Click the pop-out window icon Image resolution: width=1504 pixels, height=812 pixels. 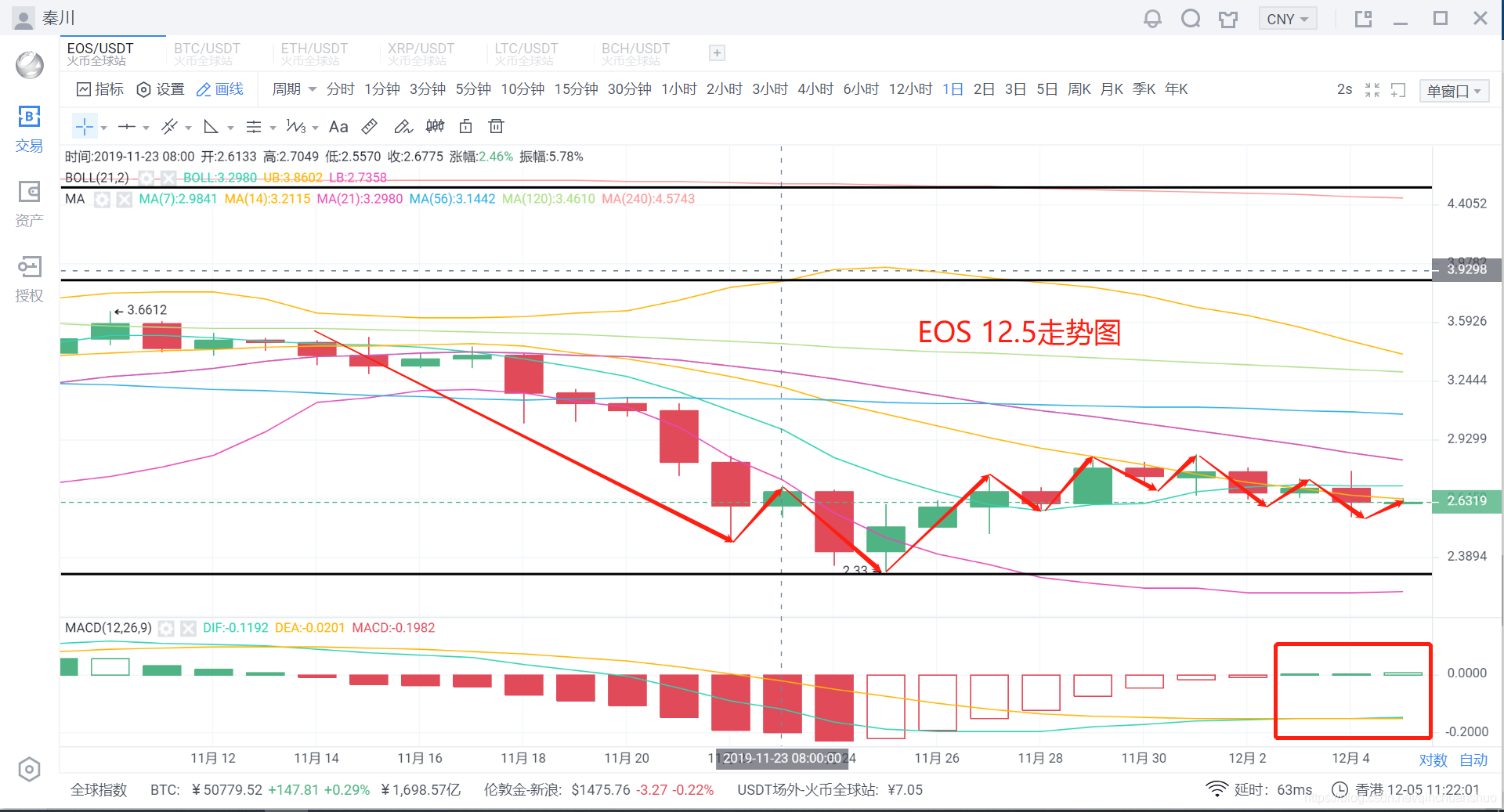pos(1364,19)
